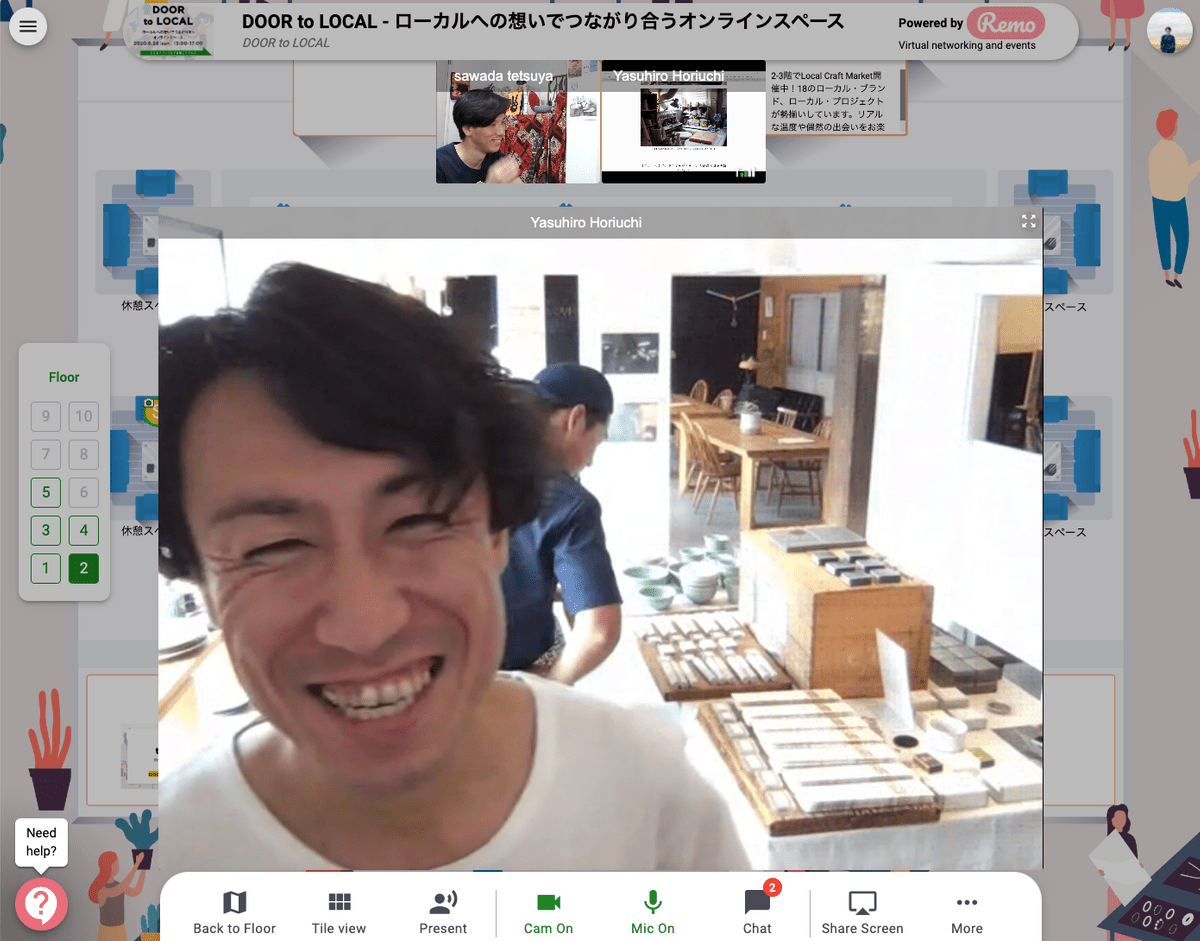Click the Floor panel label
Image resolution: width=1200 pixels, height=941 pixels.
tap(64, 377)
